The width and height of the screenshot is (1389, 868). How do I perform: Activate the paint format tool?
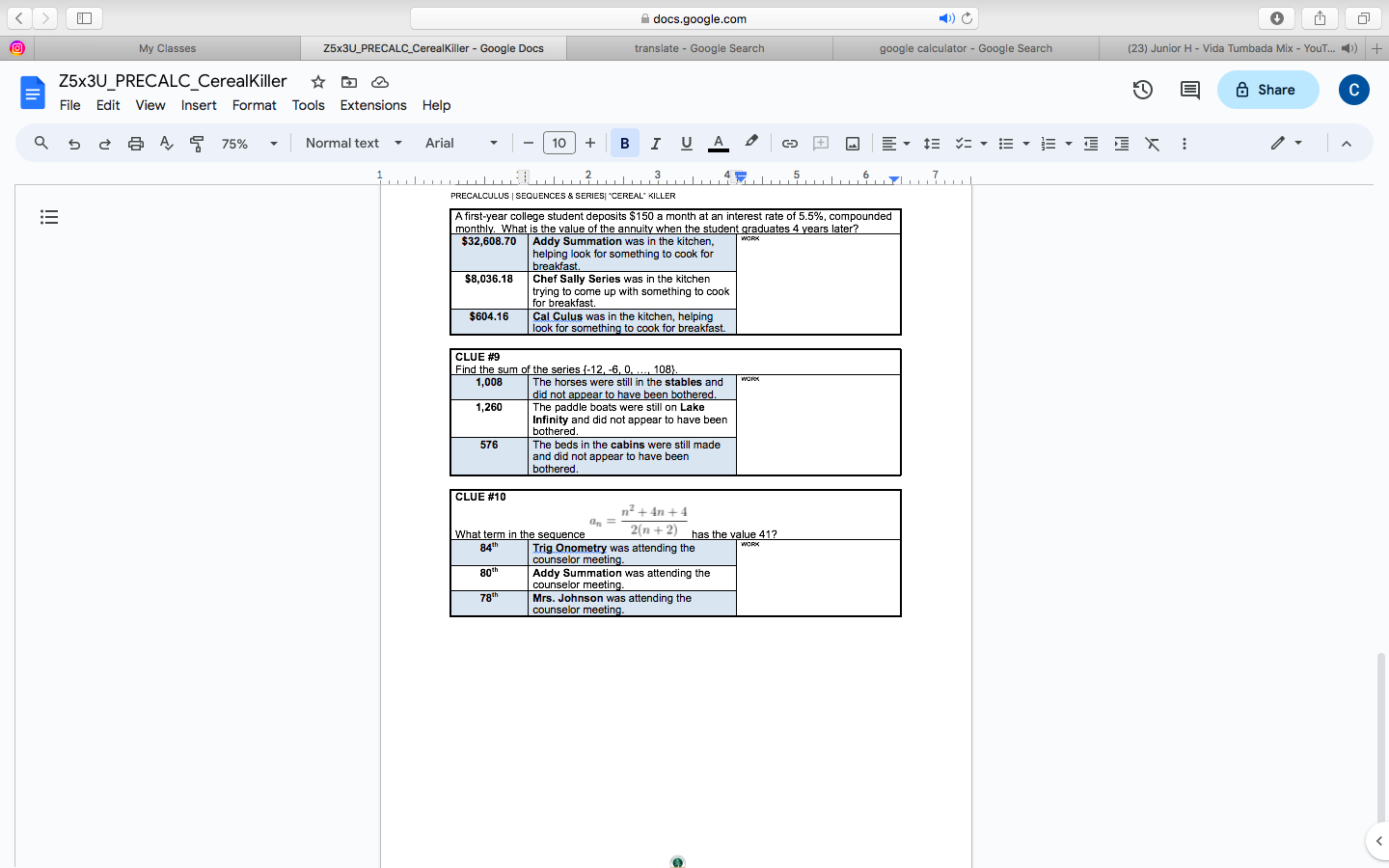[x=197, y=144]
